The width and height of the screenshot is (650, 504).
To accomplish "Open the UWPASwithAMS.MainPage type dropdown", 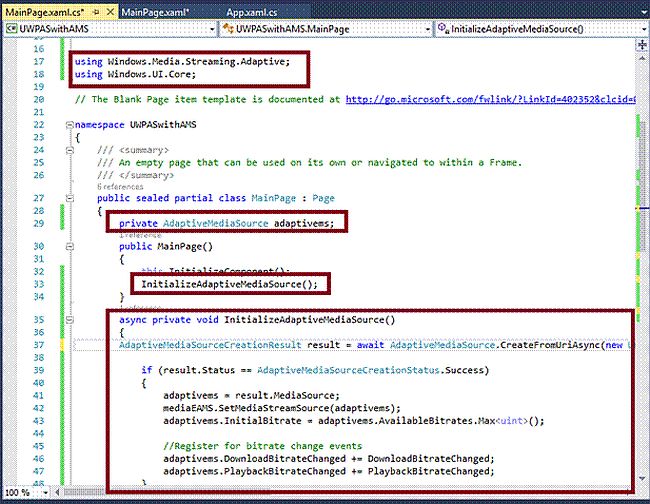I will pos(326,29).
